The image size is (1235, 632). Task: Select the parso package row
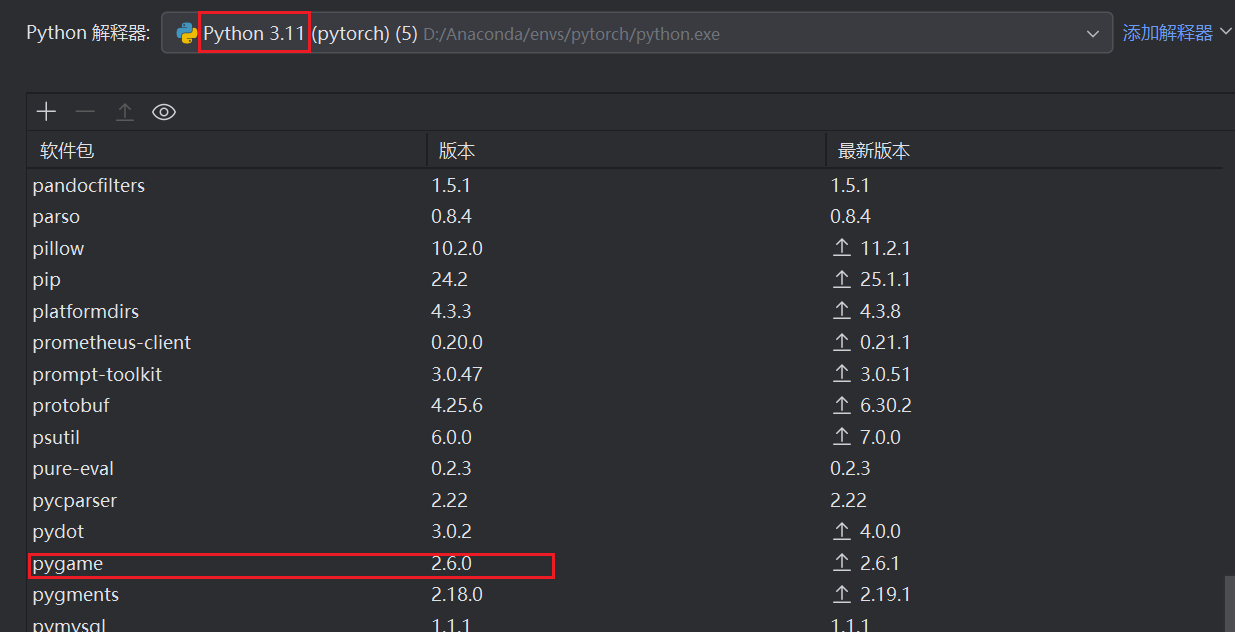pos(625,217)
